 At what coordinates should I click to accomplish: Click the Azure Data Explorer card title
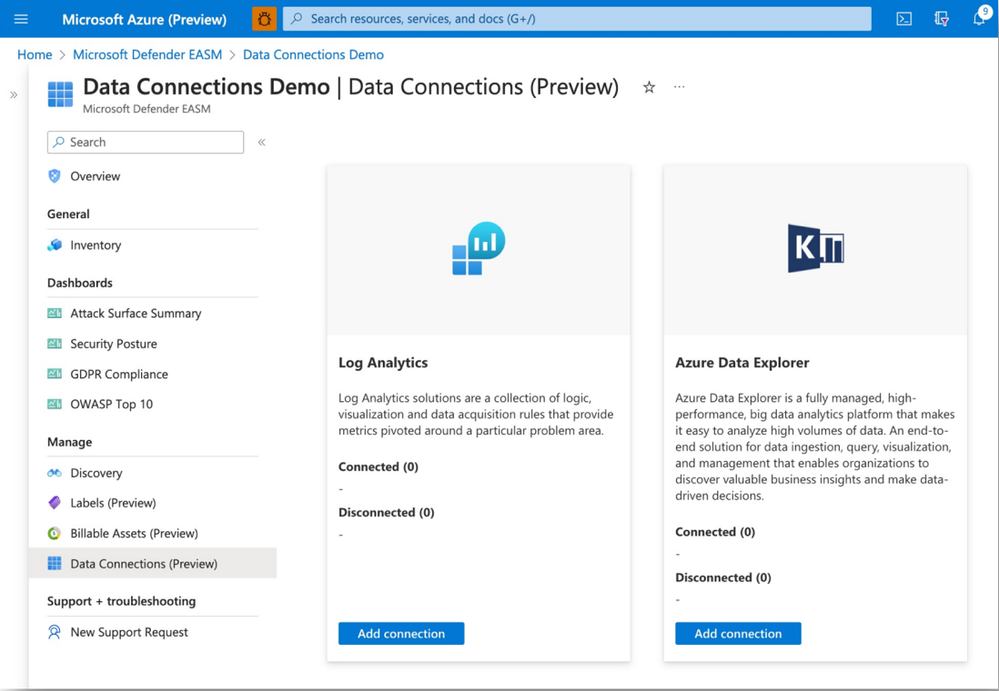coord(742,362)
